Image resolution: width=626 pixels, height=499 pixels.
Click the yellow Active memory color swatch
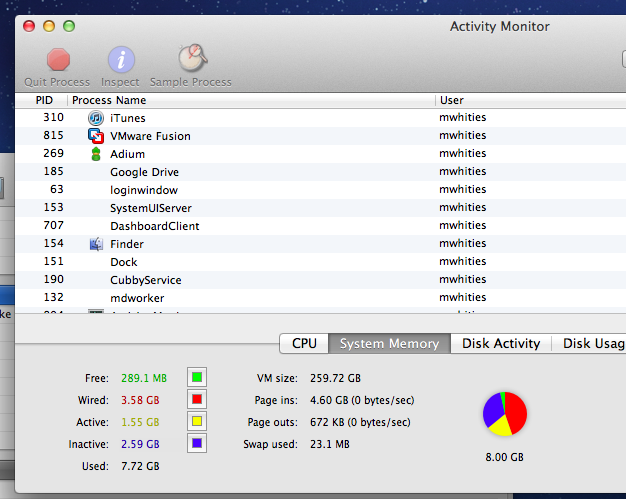click(x=197, y=421)
